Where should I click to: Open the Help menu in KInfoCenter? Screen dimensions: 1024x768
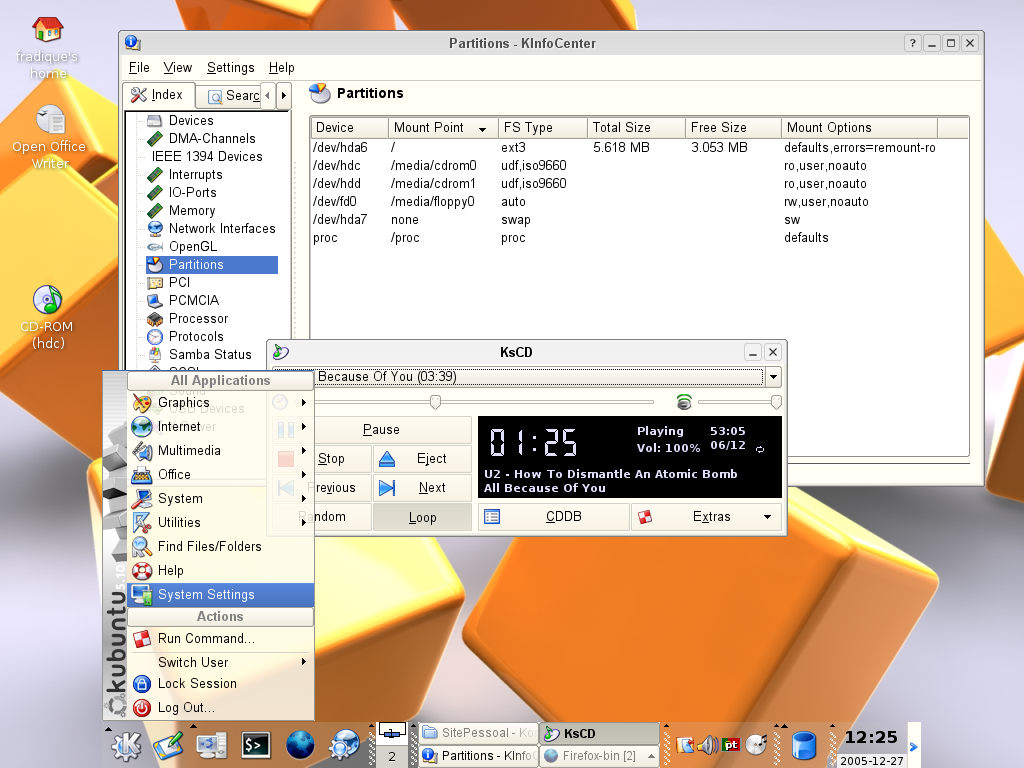(x=281, y=68)
